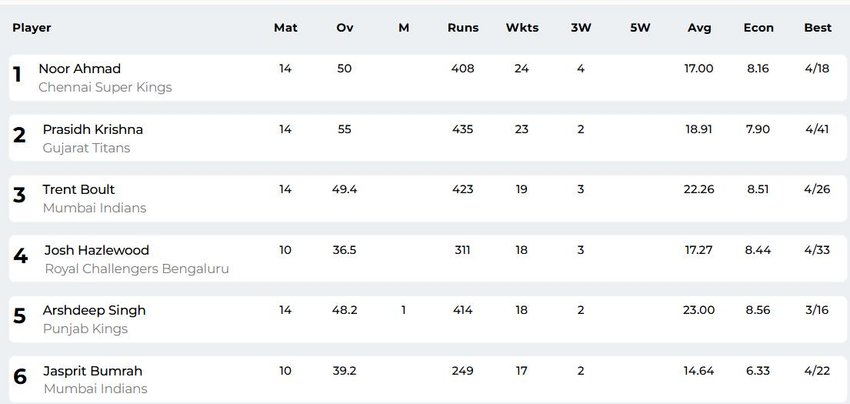Sort by Avg column header
850x404 pixels.
tap(699, 28)
